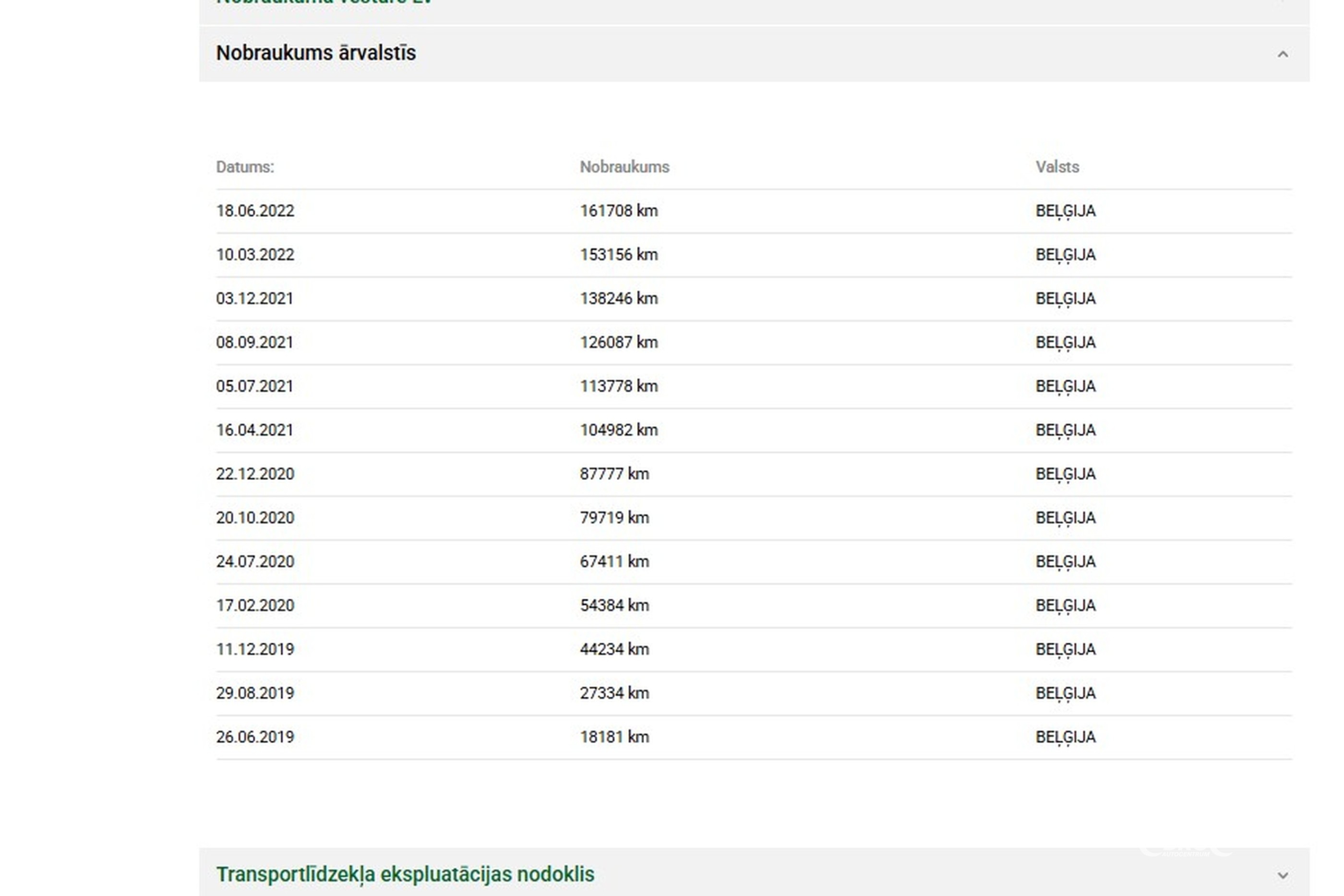Click the Nobraukums ārvalstīs section header
Viewport: 1344px width, 896px height.
coord(316,53)
